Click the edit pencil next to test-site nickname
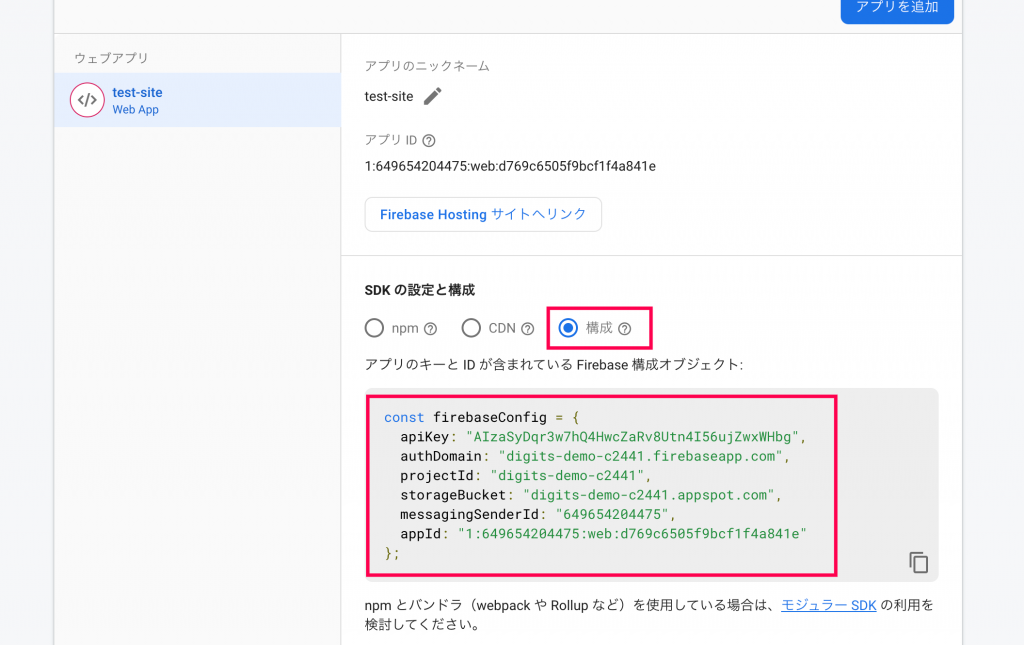 (432, 96)
